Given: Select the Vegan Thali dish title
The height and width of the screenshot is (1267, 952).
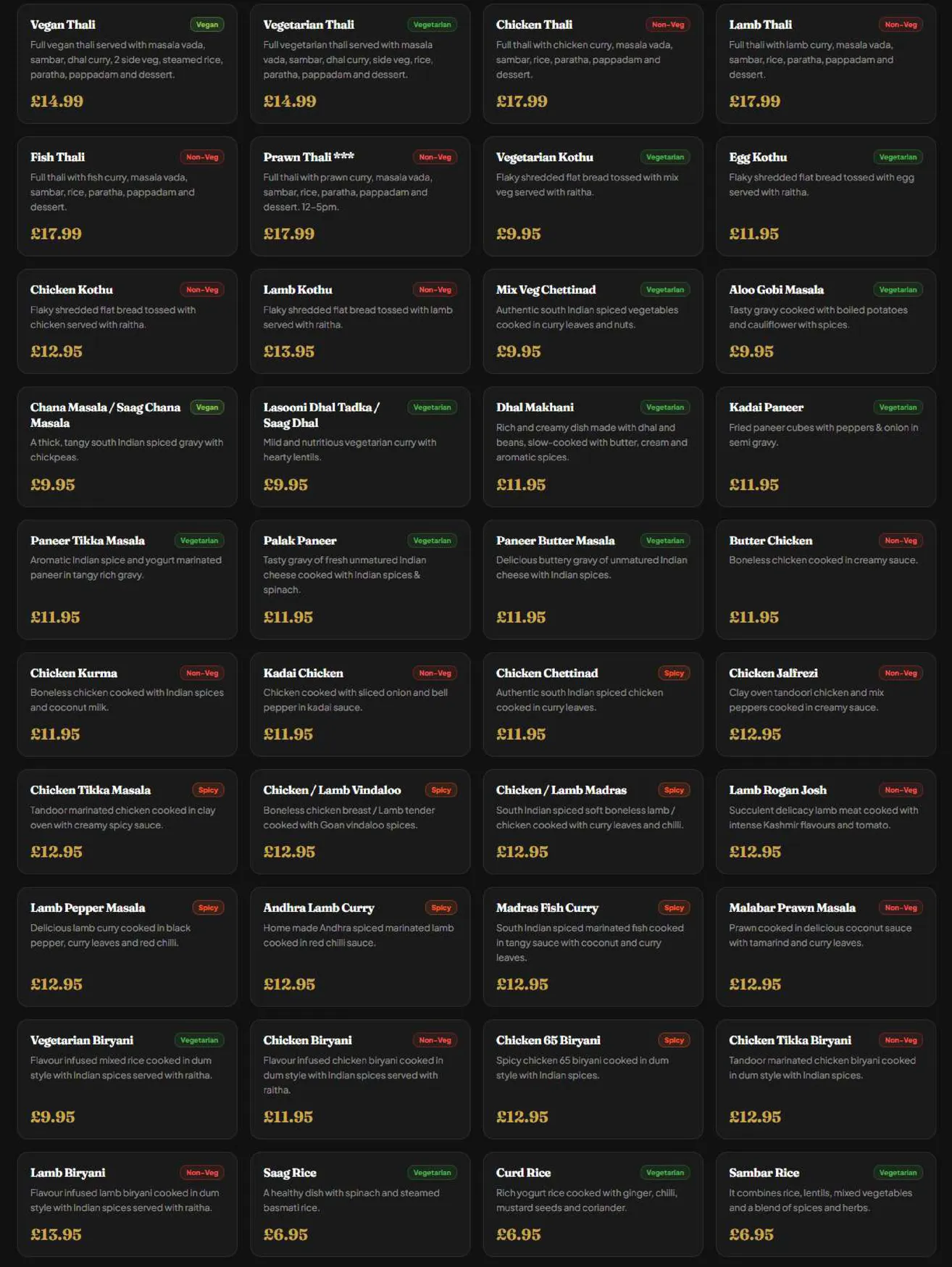Looking at the screenshot, I should point(63,25).
